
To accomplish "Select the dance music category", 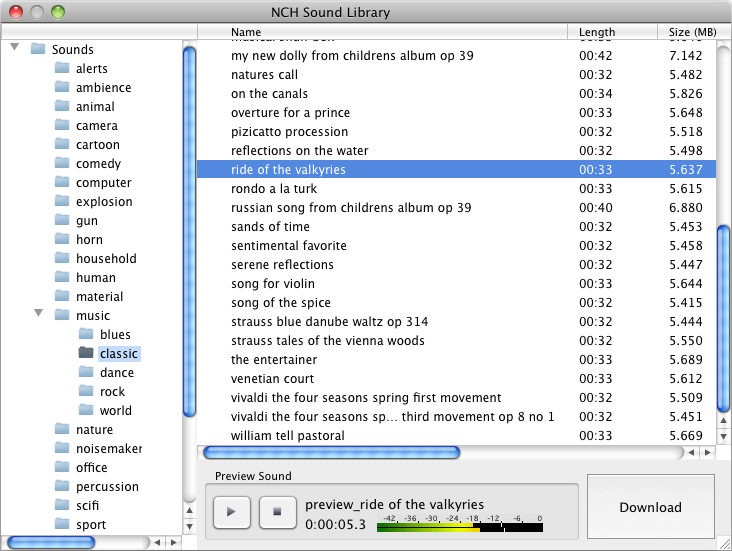I will tap(116, 372).
